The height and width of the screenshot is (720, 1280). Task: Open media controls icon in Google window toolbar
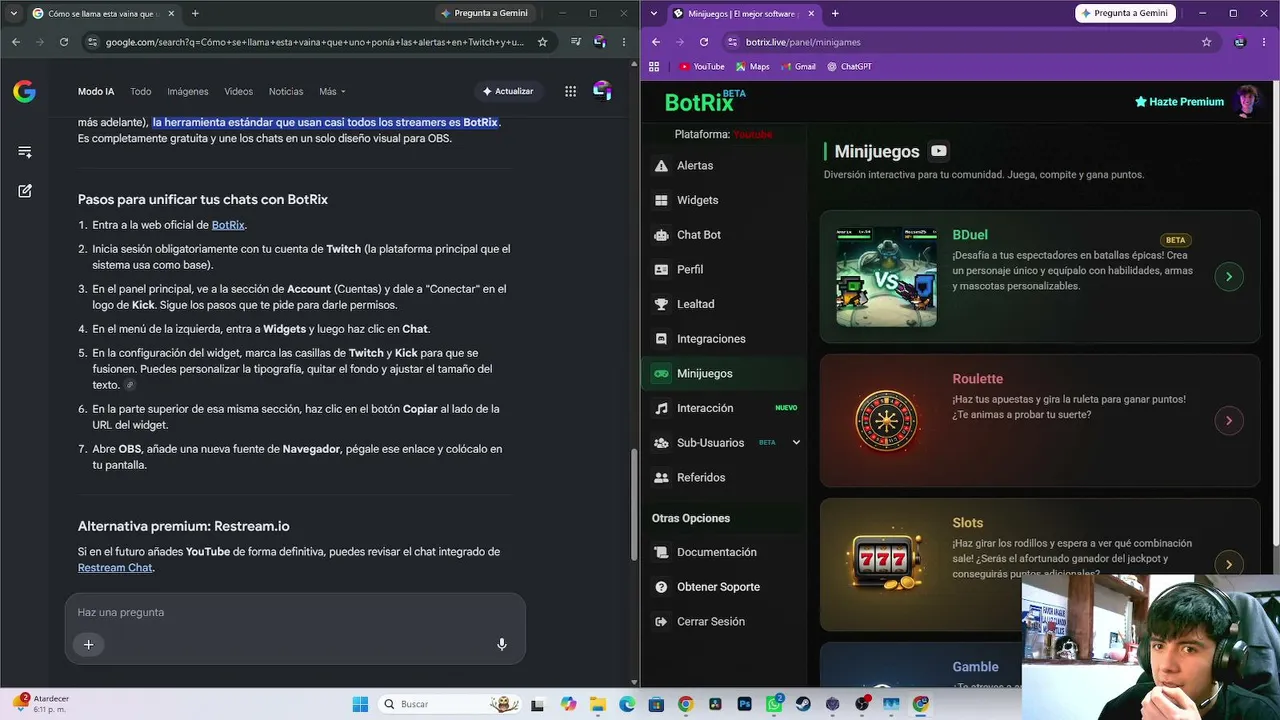coord(576,42)
